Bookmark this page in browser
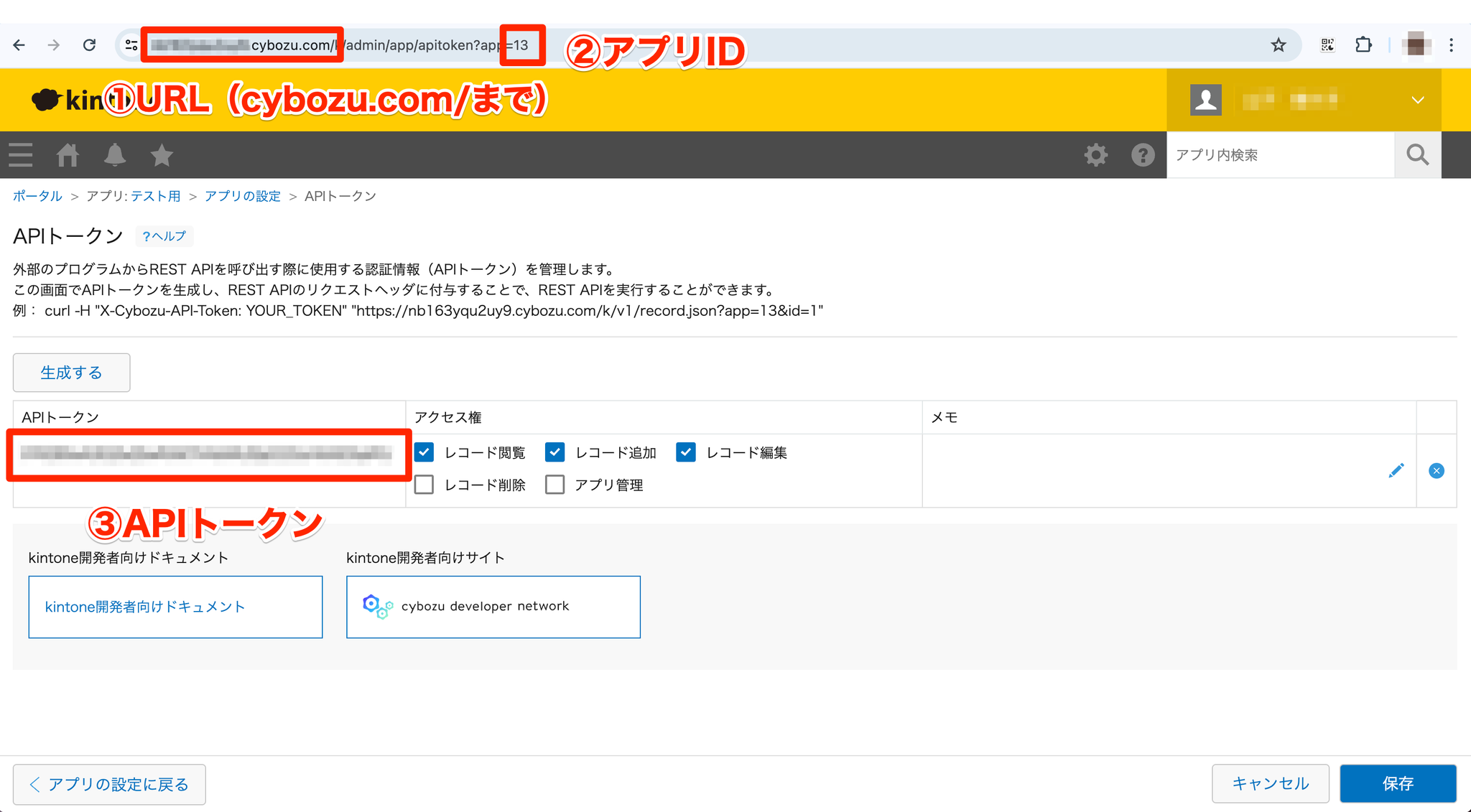The image size is (1471, 812). pyautogui.click(x=1279, y=45)
